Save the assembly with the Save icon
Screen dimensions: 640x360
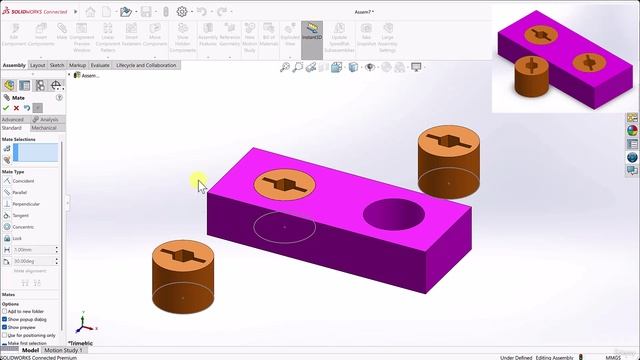pyautogui.click(x=146, y=12)
